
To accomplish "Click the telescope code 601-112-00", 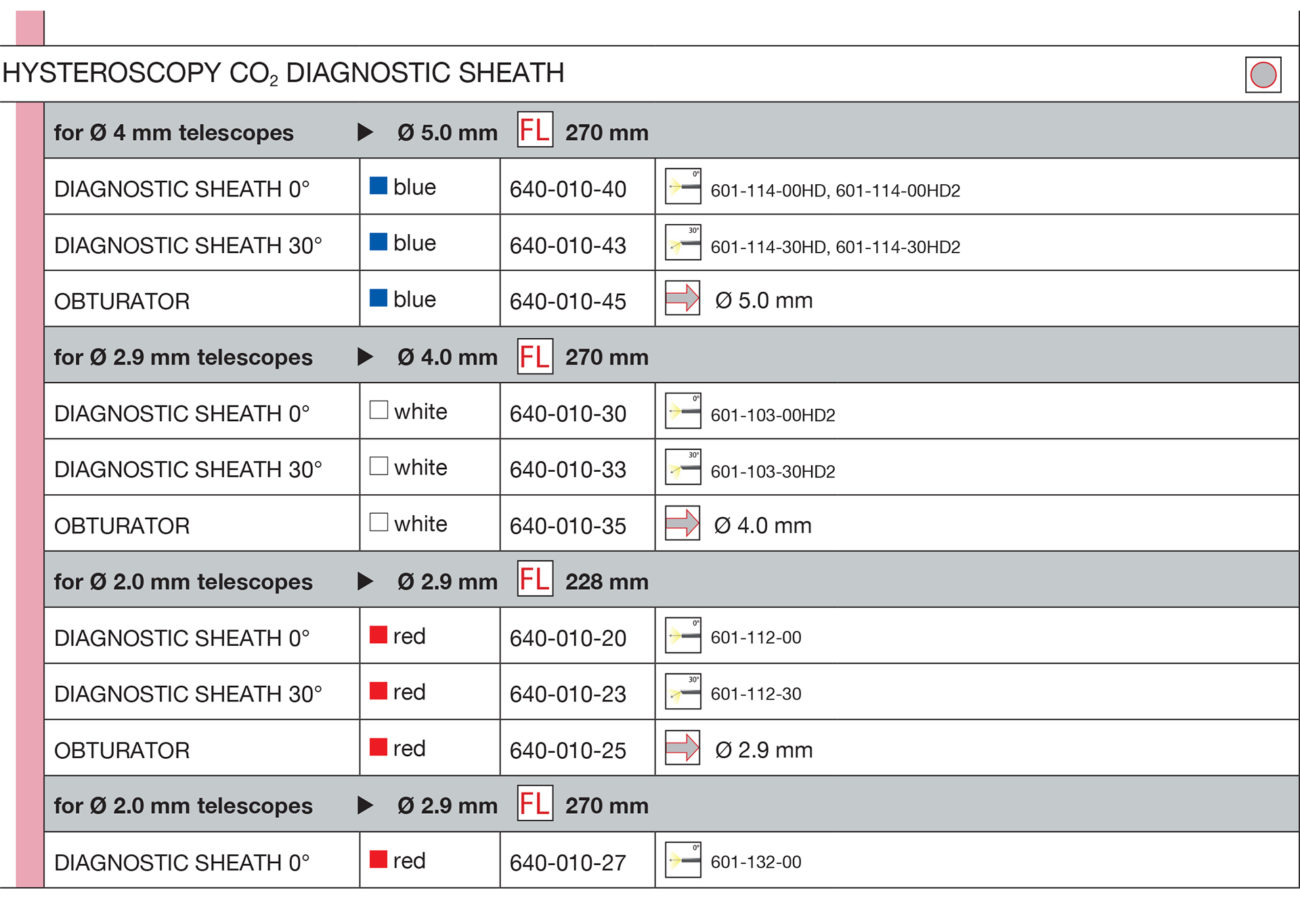I will pyautogui.click(x=755, y=638).
